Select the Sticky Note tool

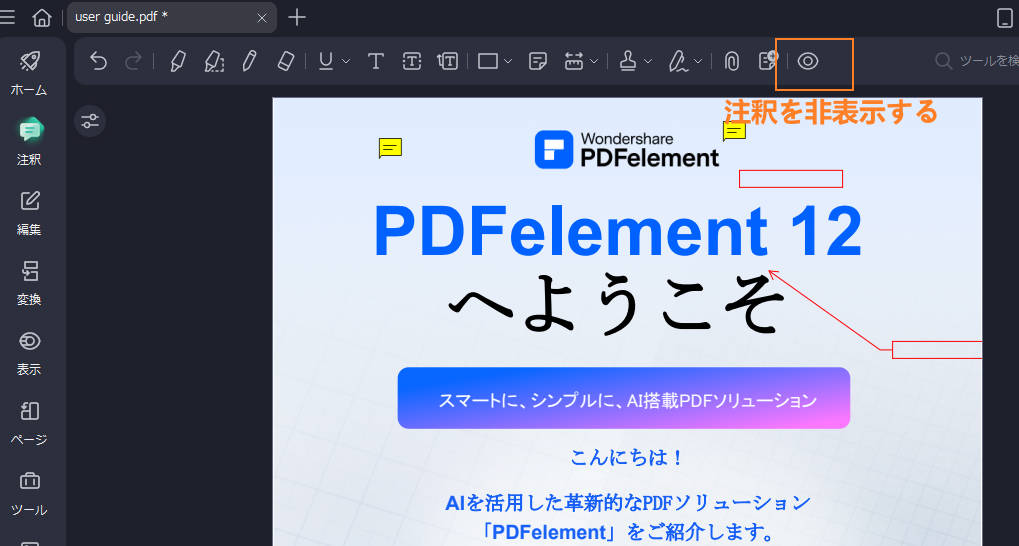pyautogui.click(x=537, y=61)
